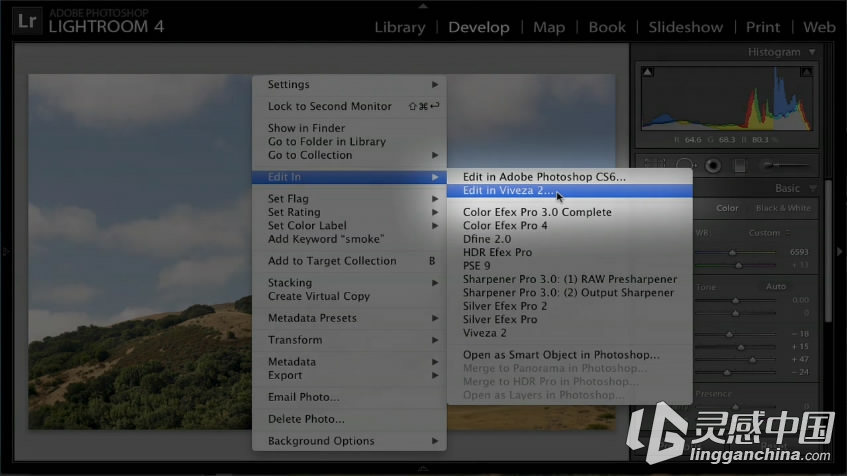
Task: Expand the Set Flag submenu
Action: click(x=349, y=198)
